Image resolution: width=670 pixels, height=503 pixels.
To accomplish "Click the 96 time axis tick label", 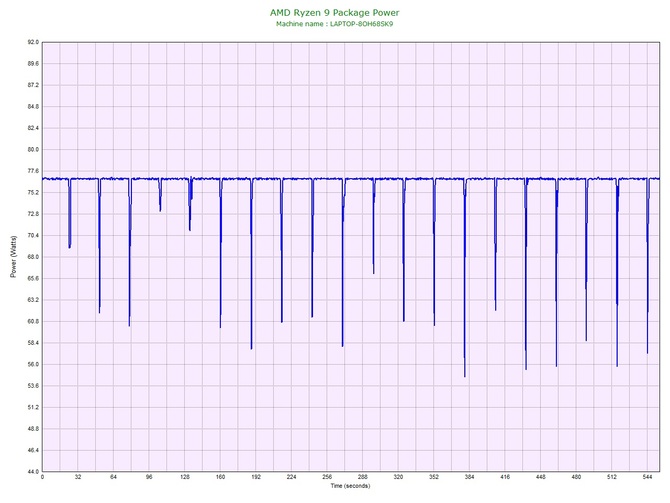I will pyautogui.click(x=149, y=477).
